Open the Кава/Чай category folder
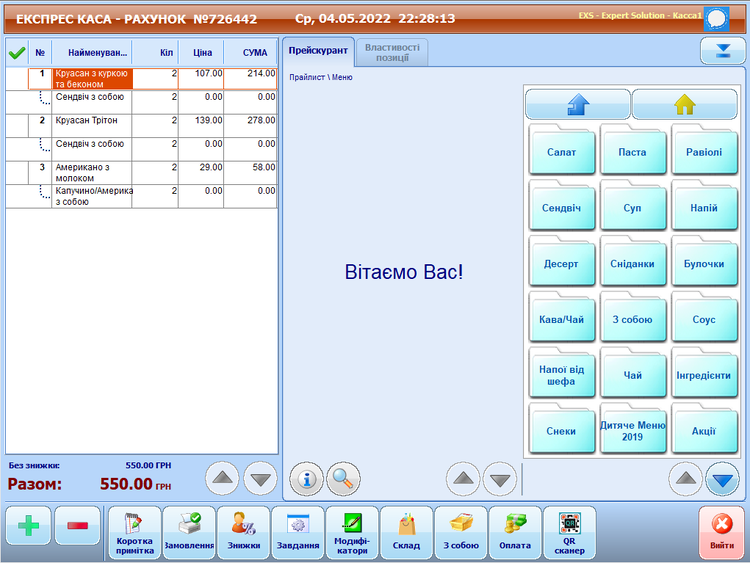Viewport: 750px width, 563px height. pyautogui.click(x=561, y=320)
